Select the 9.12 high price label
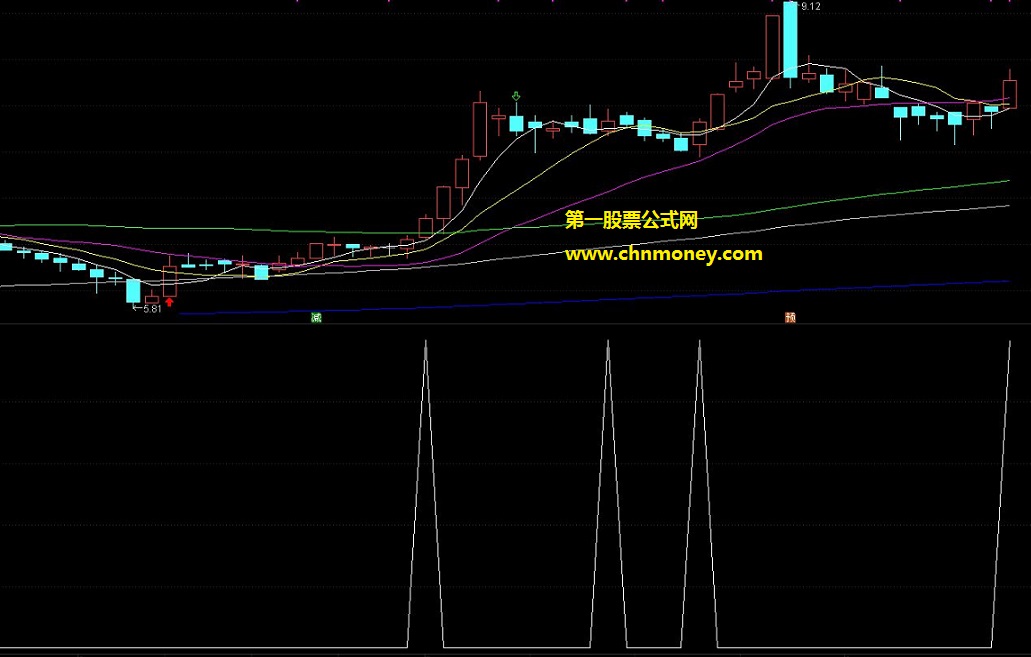 coord(809,7)
